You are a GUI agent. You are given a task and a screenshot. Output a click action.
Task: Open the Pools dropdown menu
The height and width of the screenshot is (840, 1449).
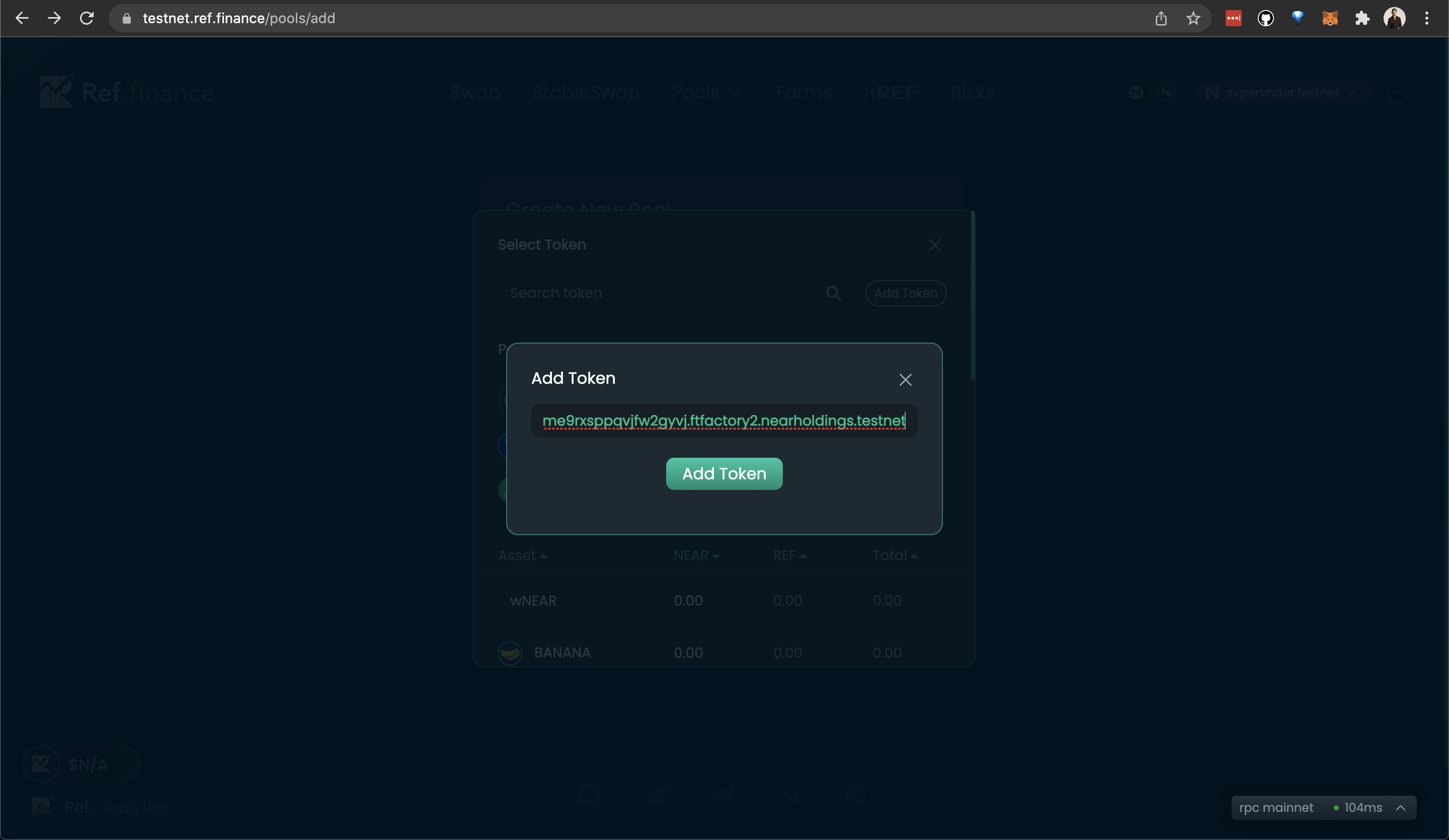705,93
